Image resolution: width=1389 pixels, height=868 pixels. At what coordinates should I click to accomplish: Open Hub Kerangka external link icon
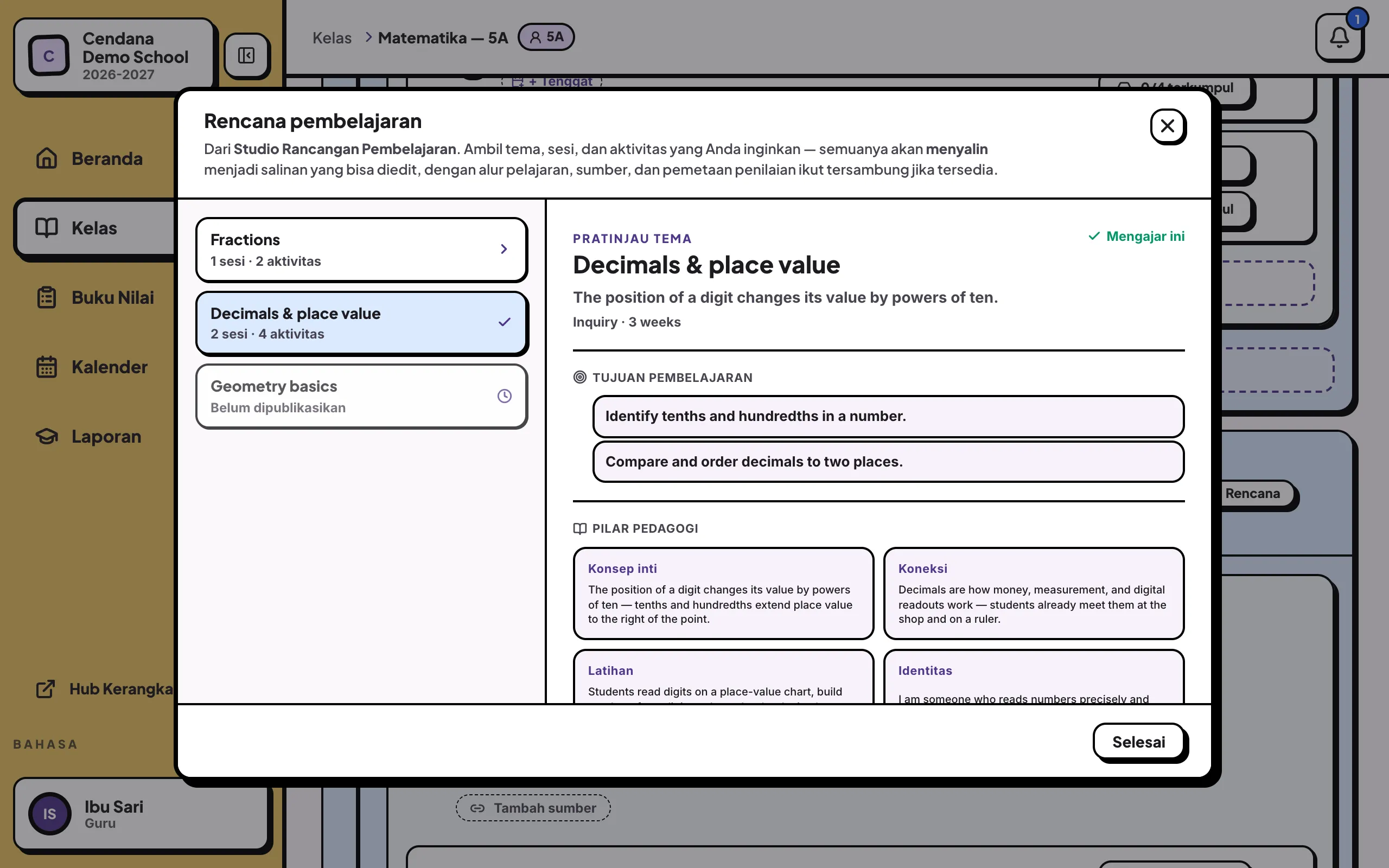pyautogui.click(x=46, y=689)
